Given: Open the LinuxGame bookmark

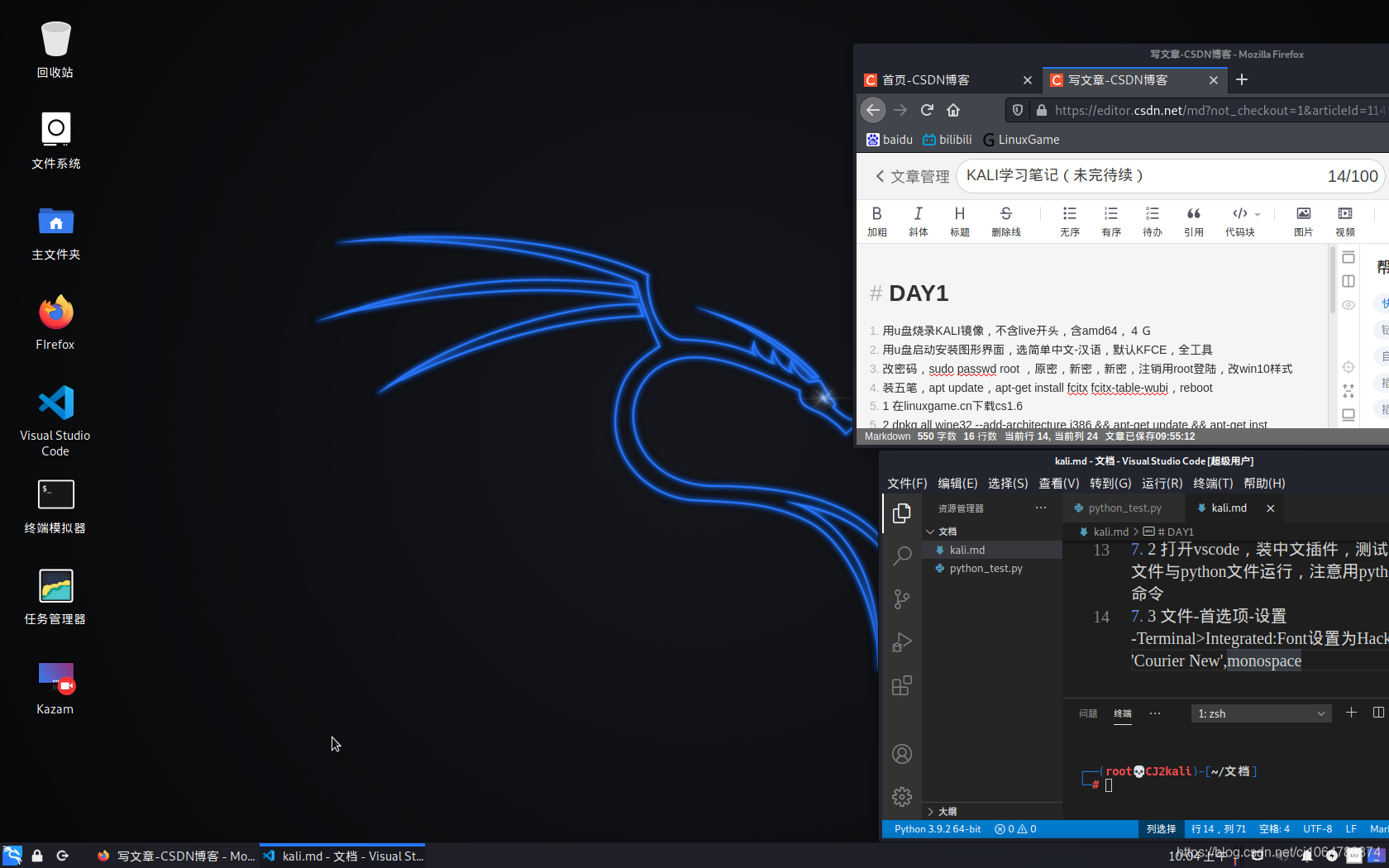Looking at the screenshot, I should [1021, 140].
